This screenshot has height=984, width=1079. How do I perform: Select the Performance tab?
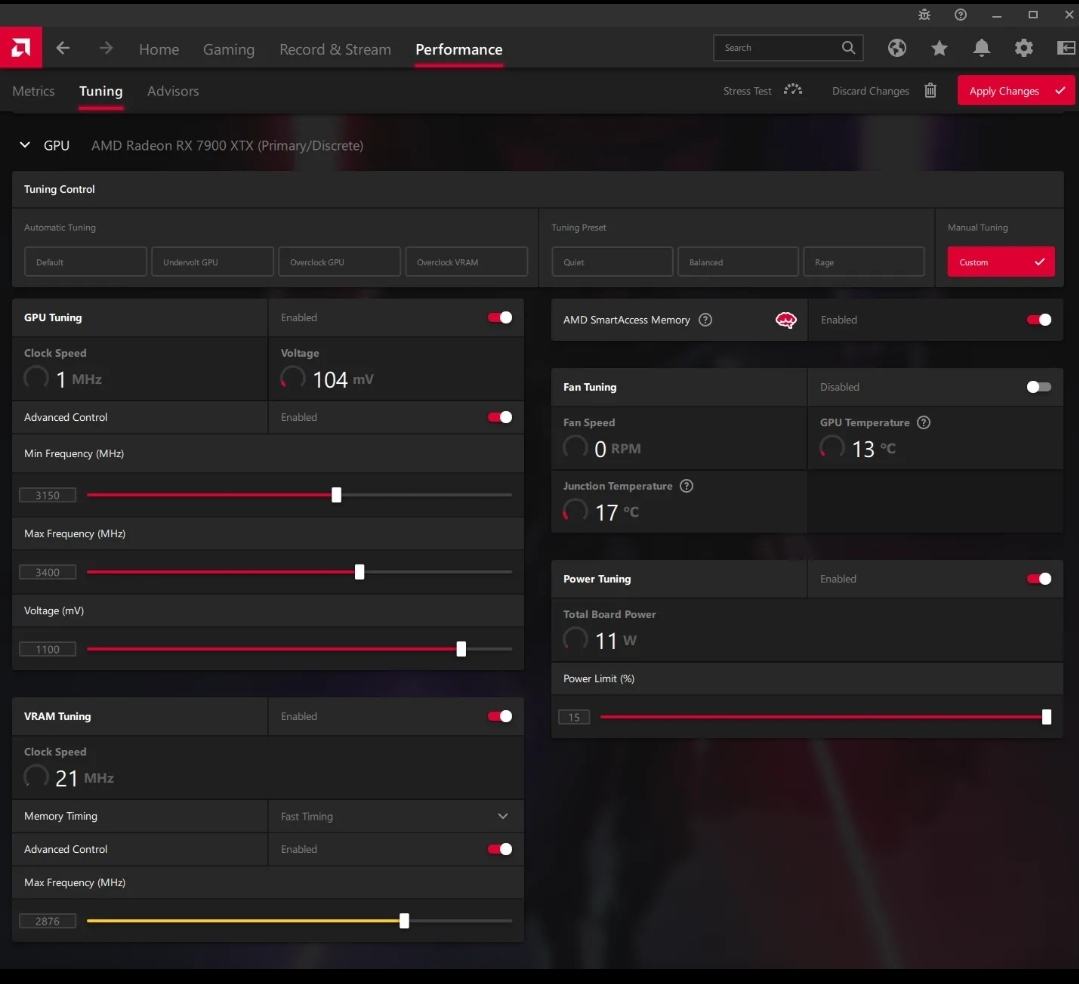[x=459, y=50]
